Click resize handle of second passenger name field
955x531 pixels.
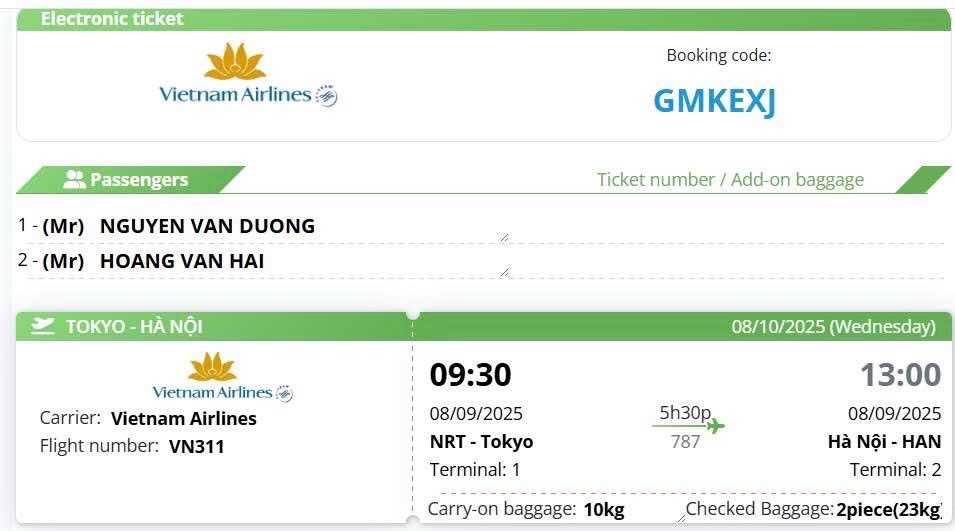(504, 271)
